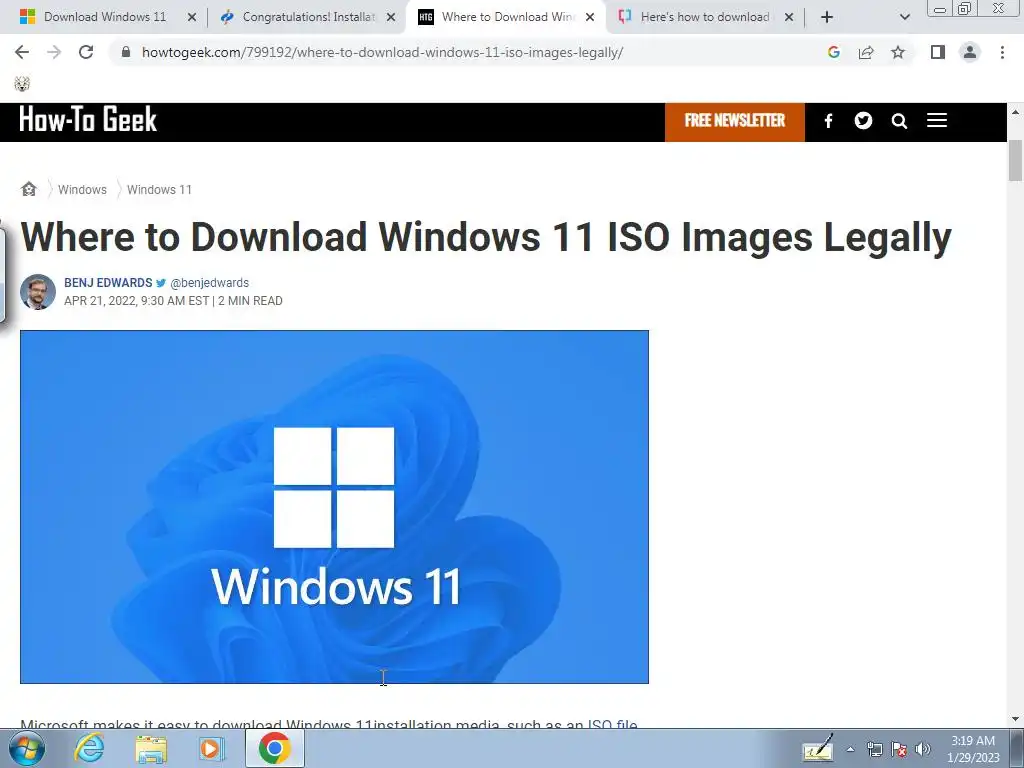Open the Action Center flag tray icon
This screenshot has width=1024, height=768.
899,749
